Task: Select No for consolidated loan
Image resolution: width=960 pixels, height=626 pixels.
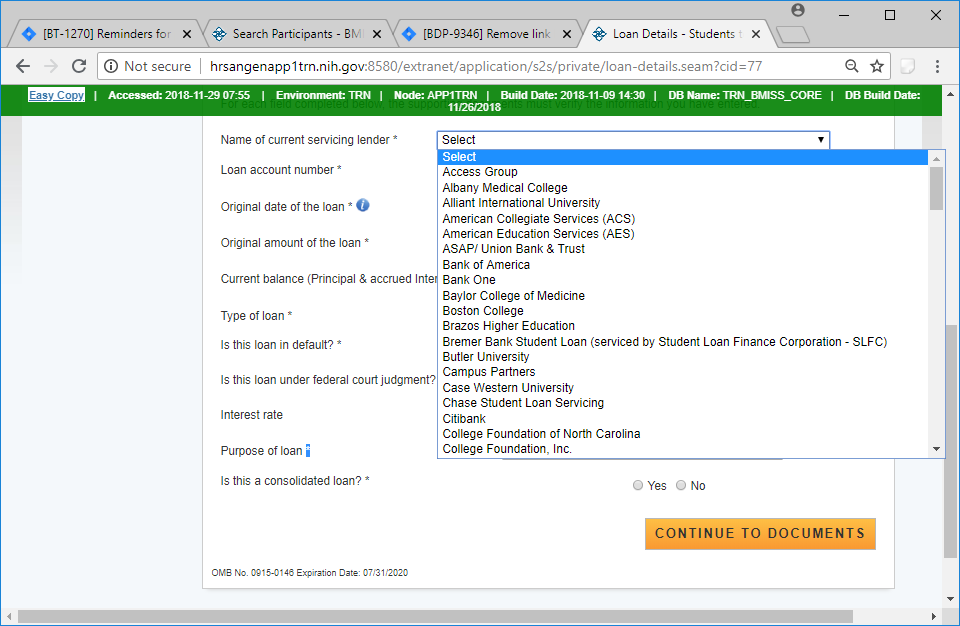Action: pos(681,486)
